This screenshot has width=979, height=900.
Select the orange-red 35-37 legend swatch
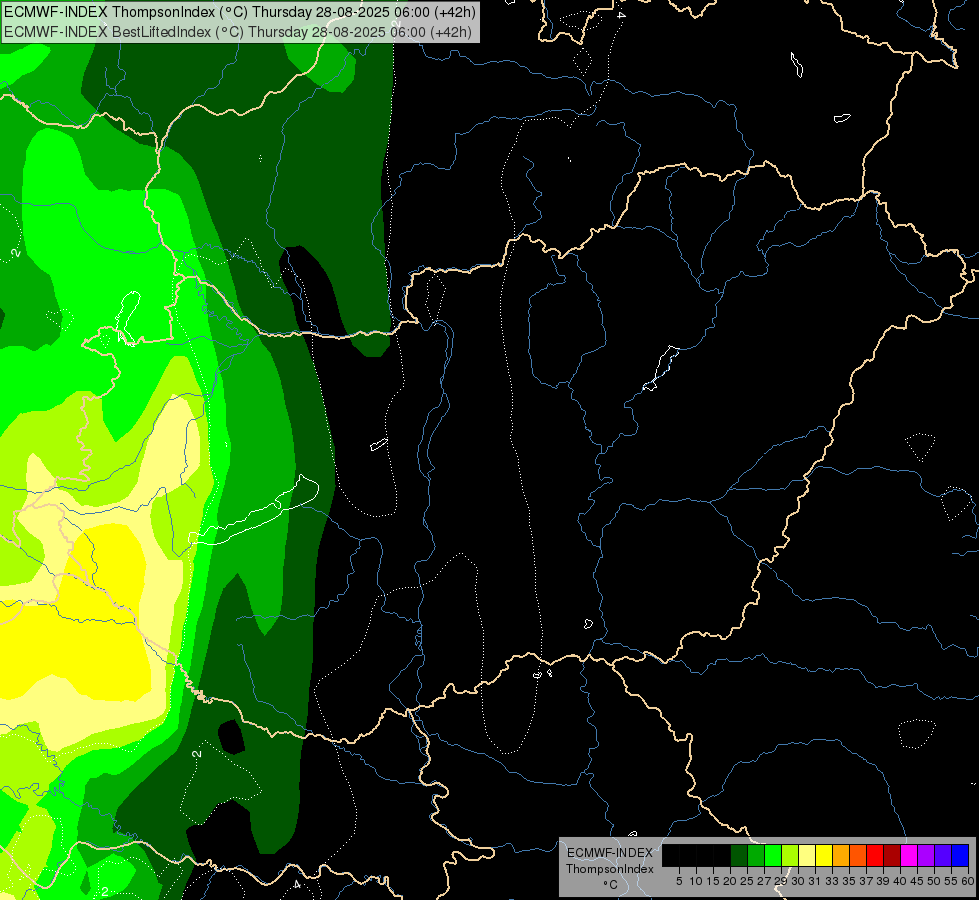[x=858, y=855]
